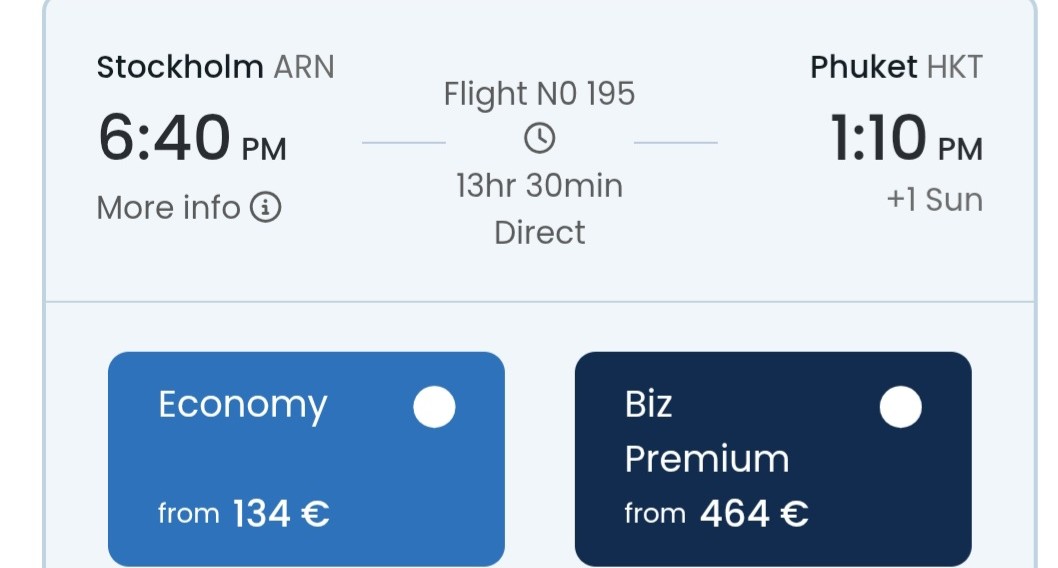Click the clock duration icon
This screenshot has width=1058, height=568.
(540, 138)
